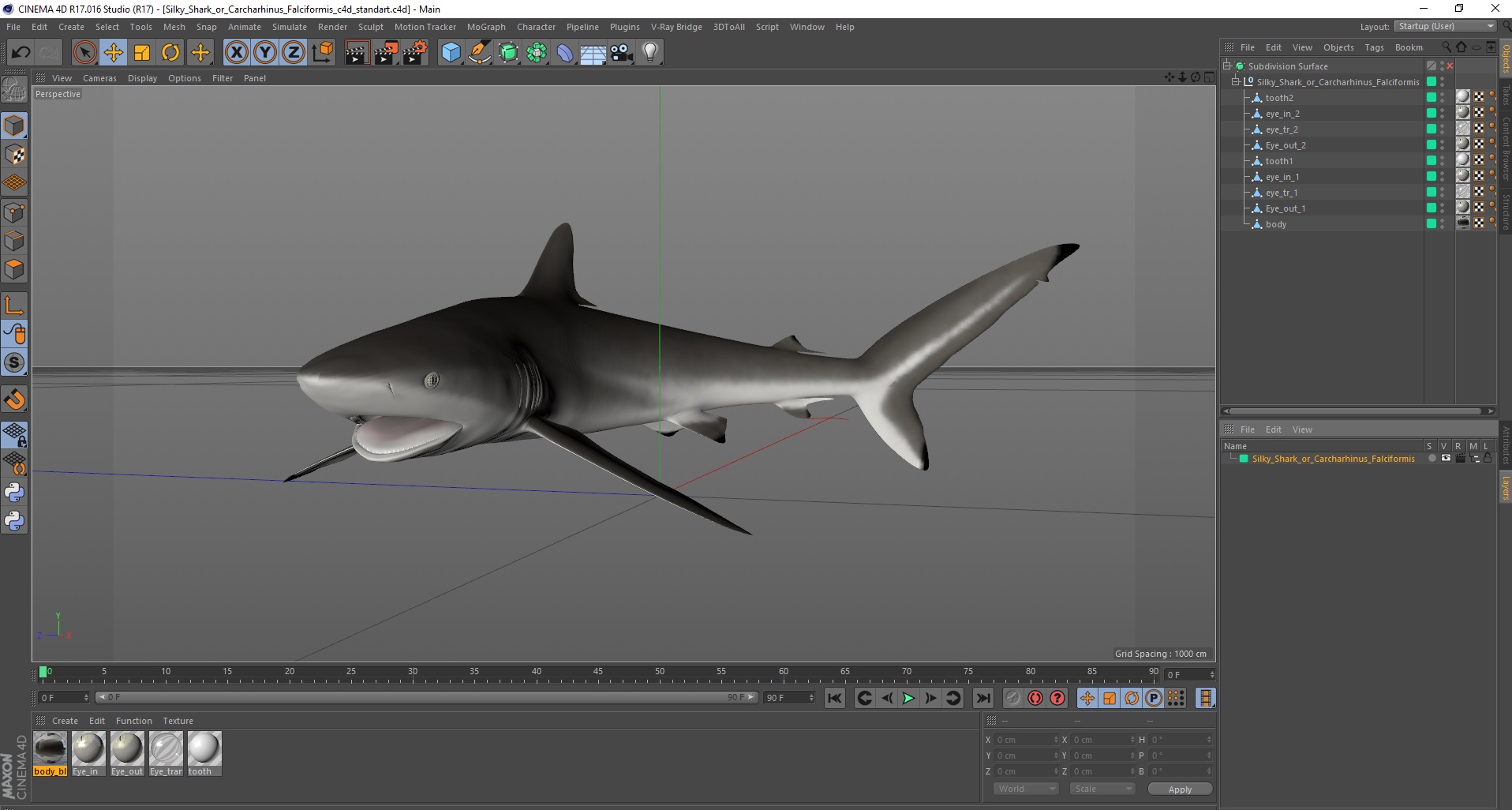The image size is (1512, 810).
Task: Open Render to Picture Viewer icon
Action: [x=386, y=53]
